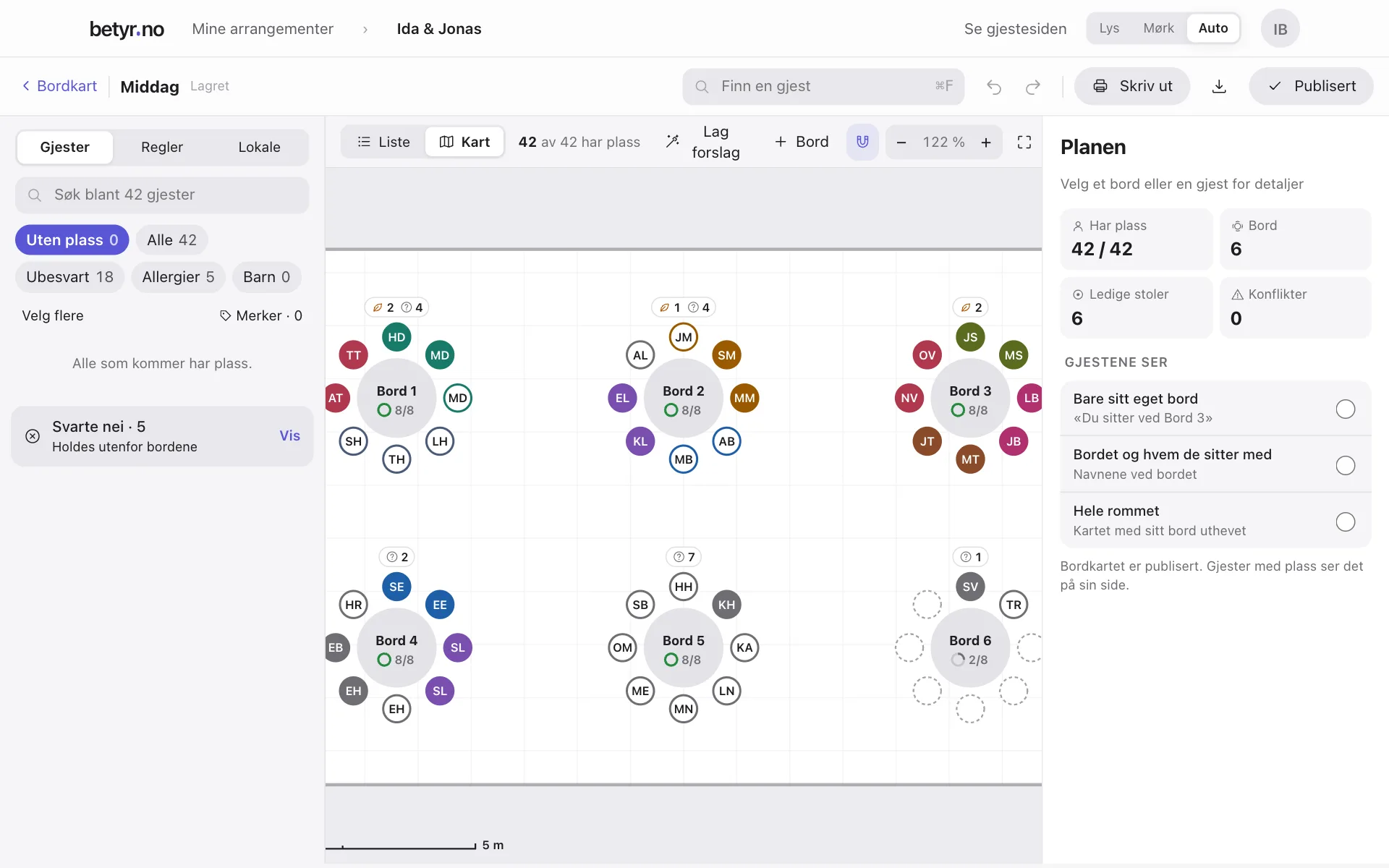Open the IB user avatar

1280,29
